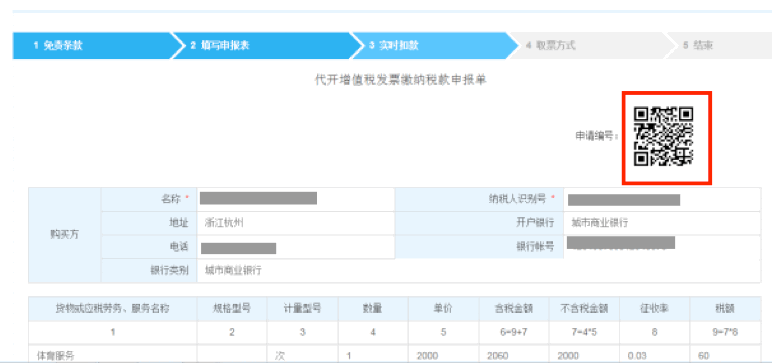Select the 开户银行 field with 城市商业银行

(662, 223)
